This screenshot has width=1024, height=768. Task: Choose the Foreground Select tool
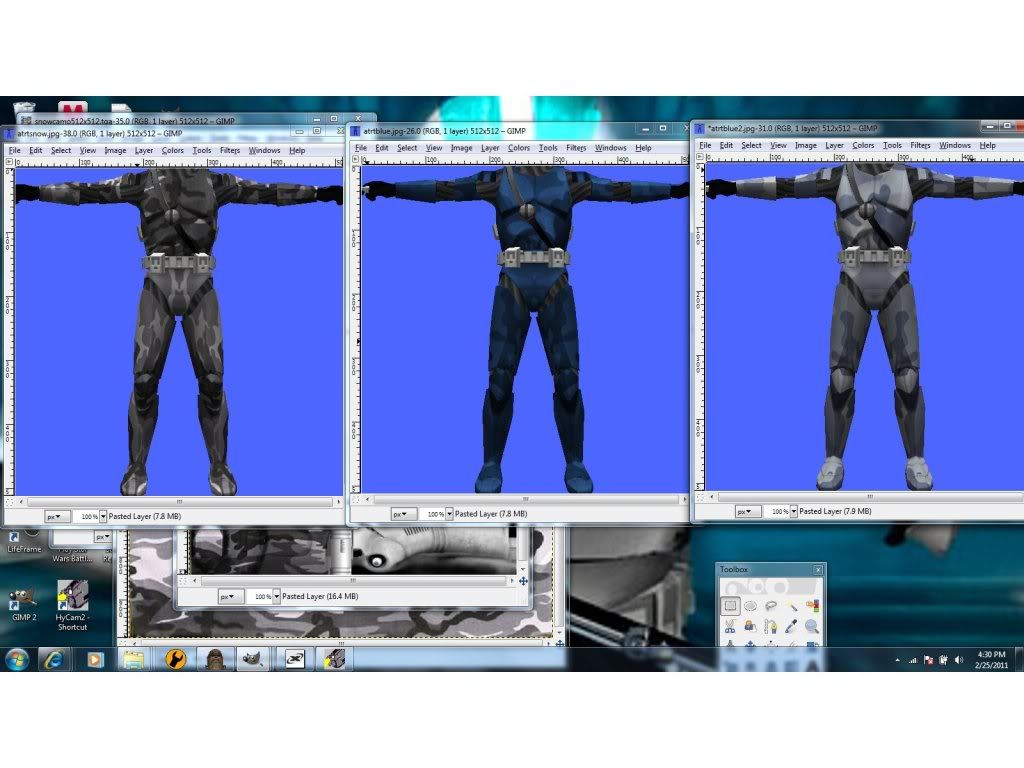click(x=750, y=627)
